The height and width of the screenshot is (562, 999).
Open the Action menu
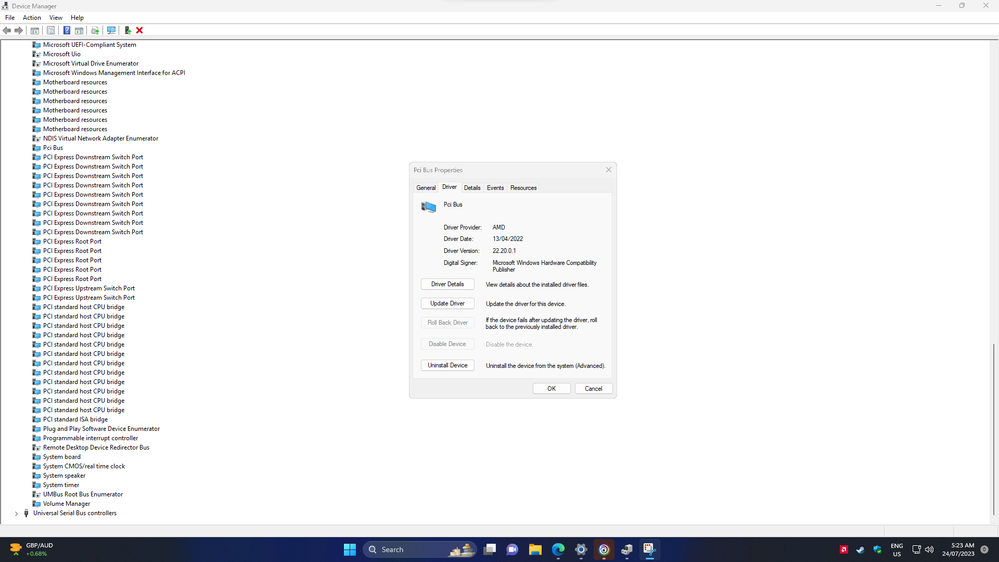(32, 18)
